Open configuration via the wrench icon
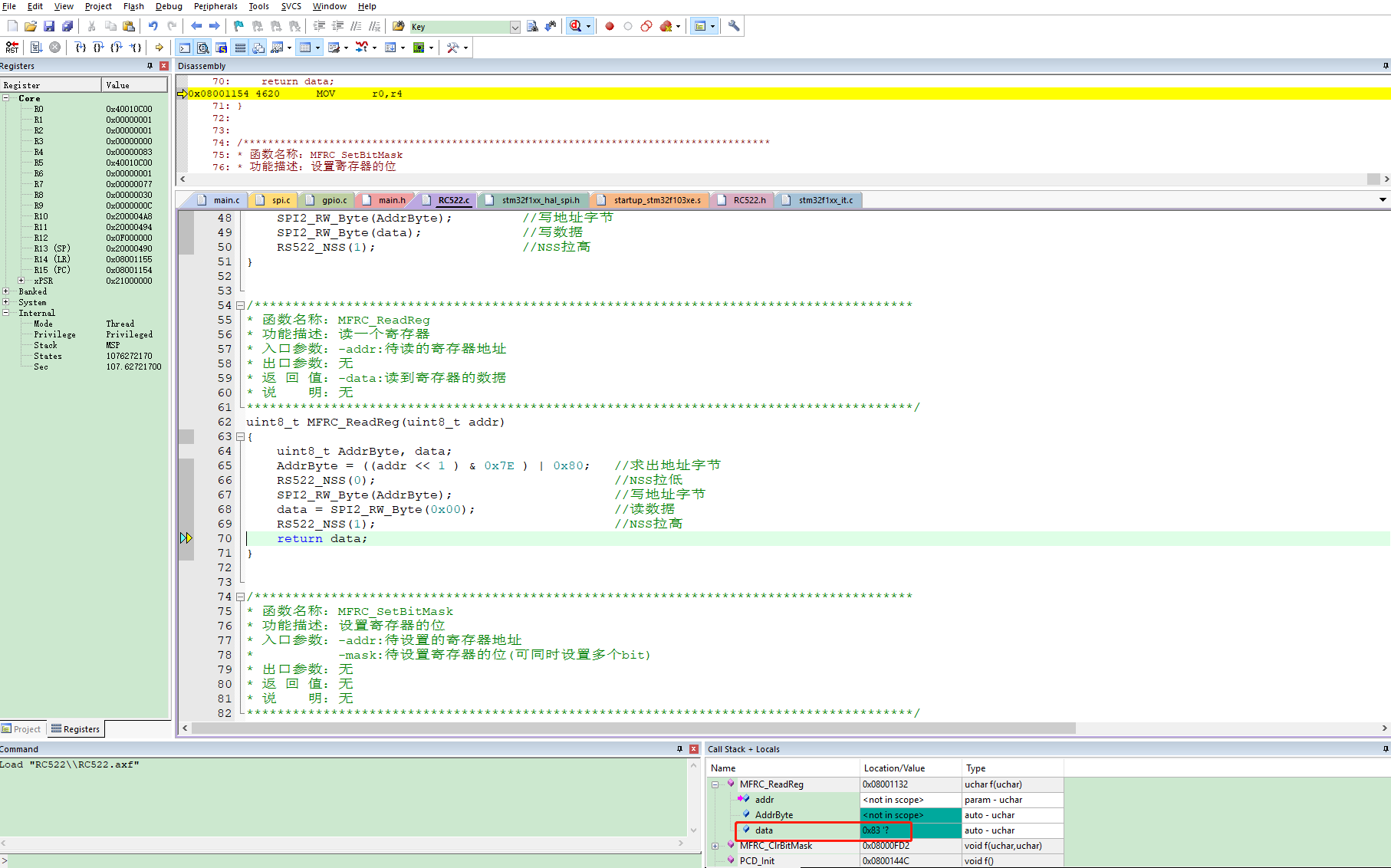This screenshot has width=1391, height=868. tap(734, 26)
